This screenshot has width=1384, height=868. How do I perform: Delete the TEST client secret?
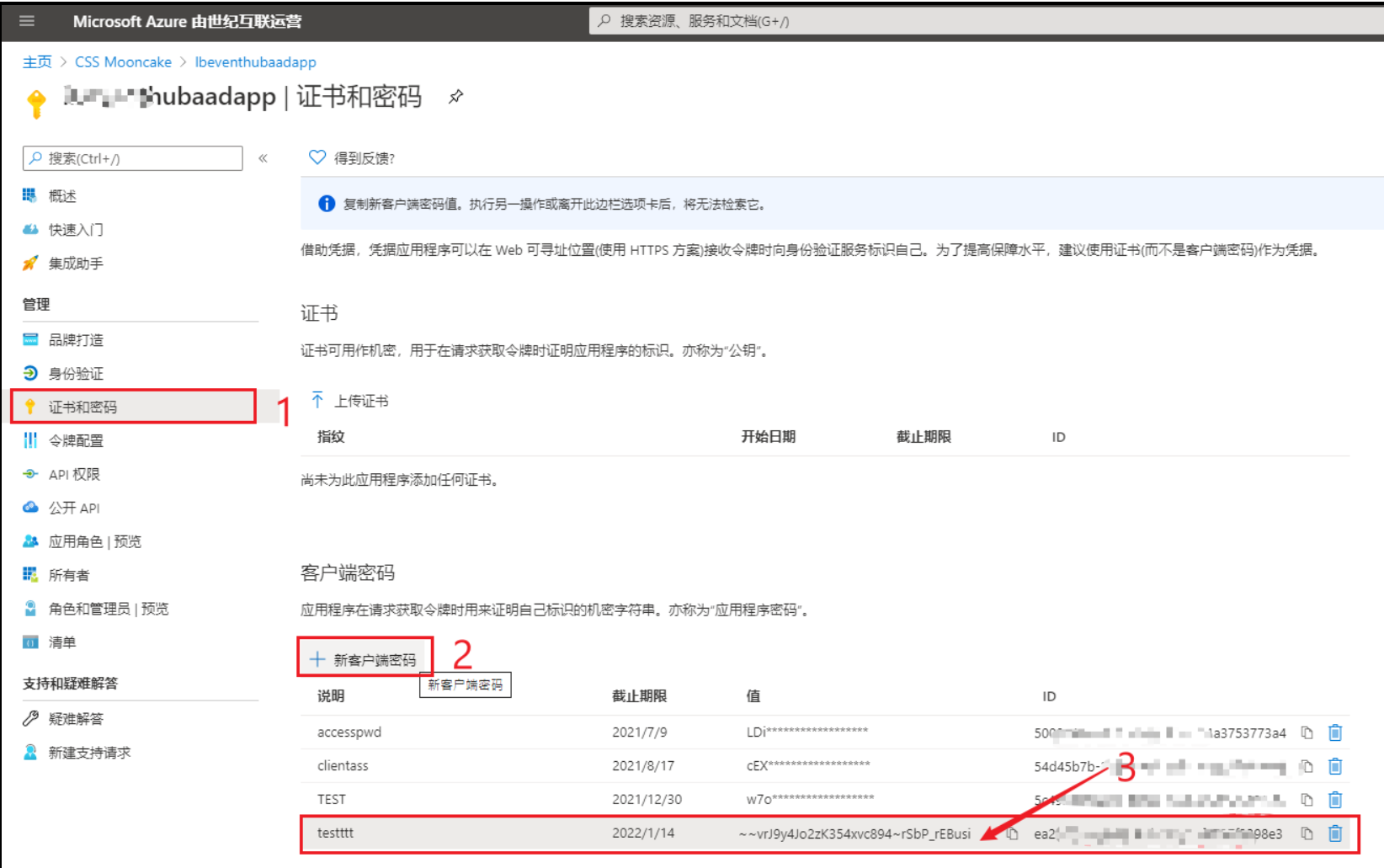point(1335,800)
